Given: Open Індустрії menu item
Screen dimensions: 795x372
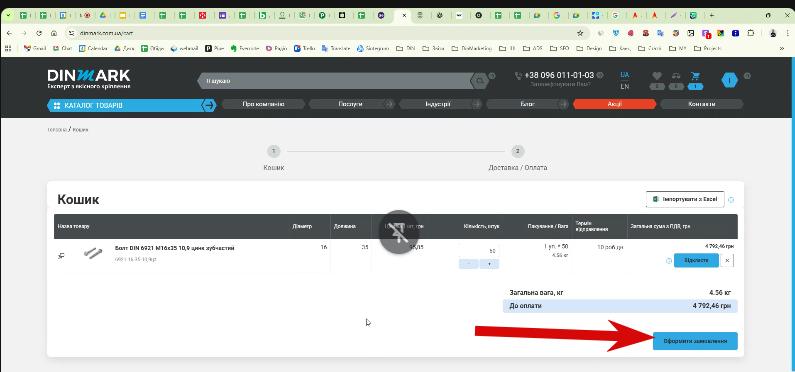Looking at the screenshot, I should (x=438, y=104).
